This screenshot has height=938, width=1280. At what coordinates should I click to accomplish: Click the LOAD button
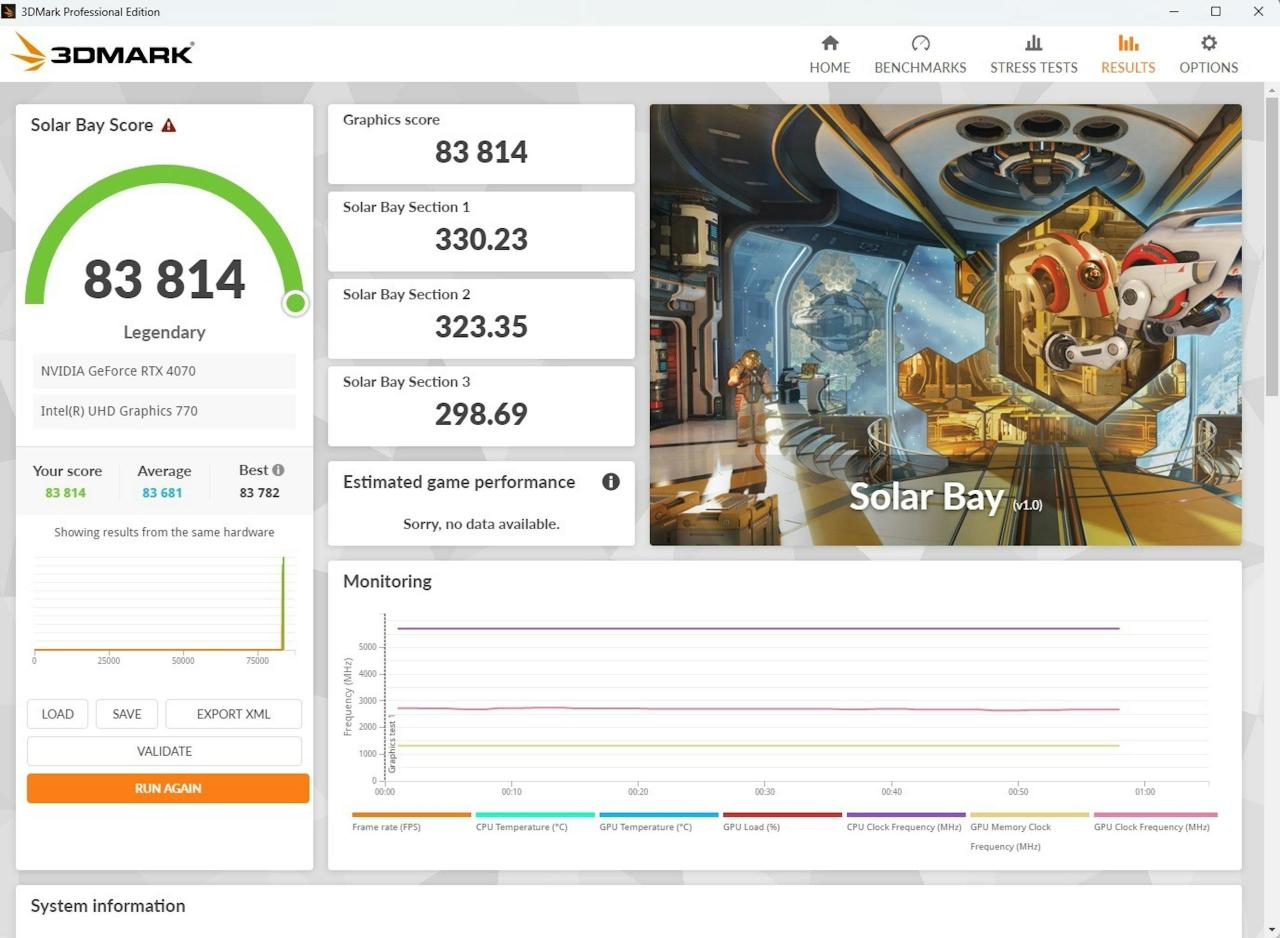(x=57, y=714)
